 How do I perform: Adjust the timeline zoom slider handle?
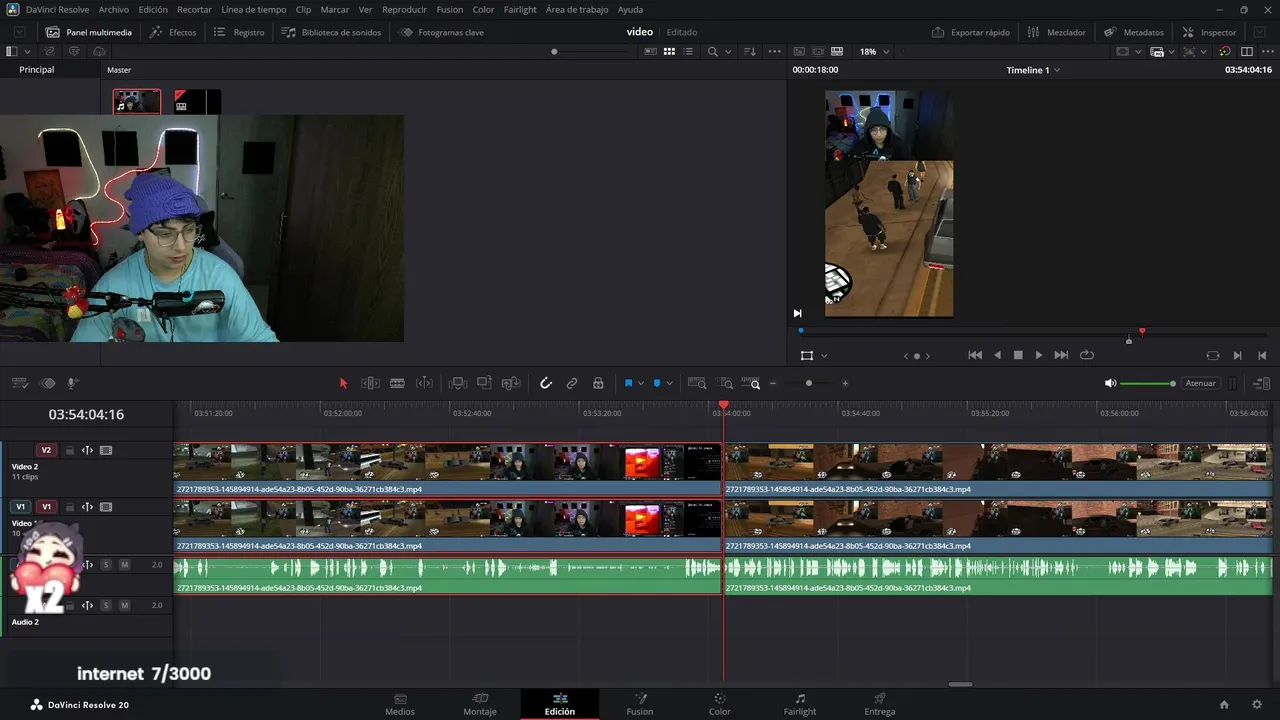[x=809, y=383]
